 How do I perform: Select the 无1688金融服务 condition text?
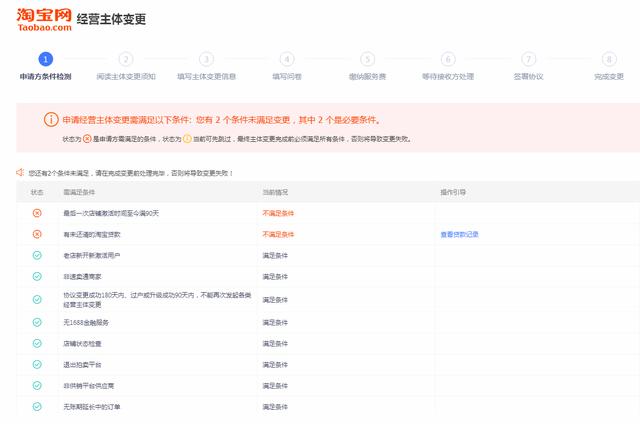[86, 322]
